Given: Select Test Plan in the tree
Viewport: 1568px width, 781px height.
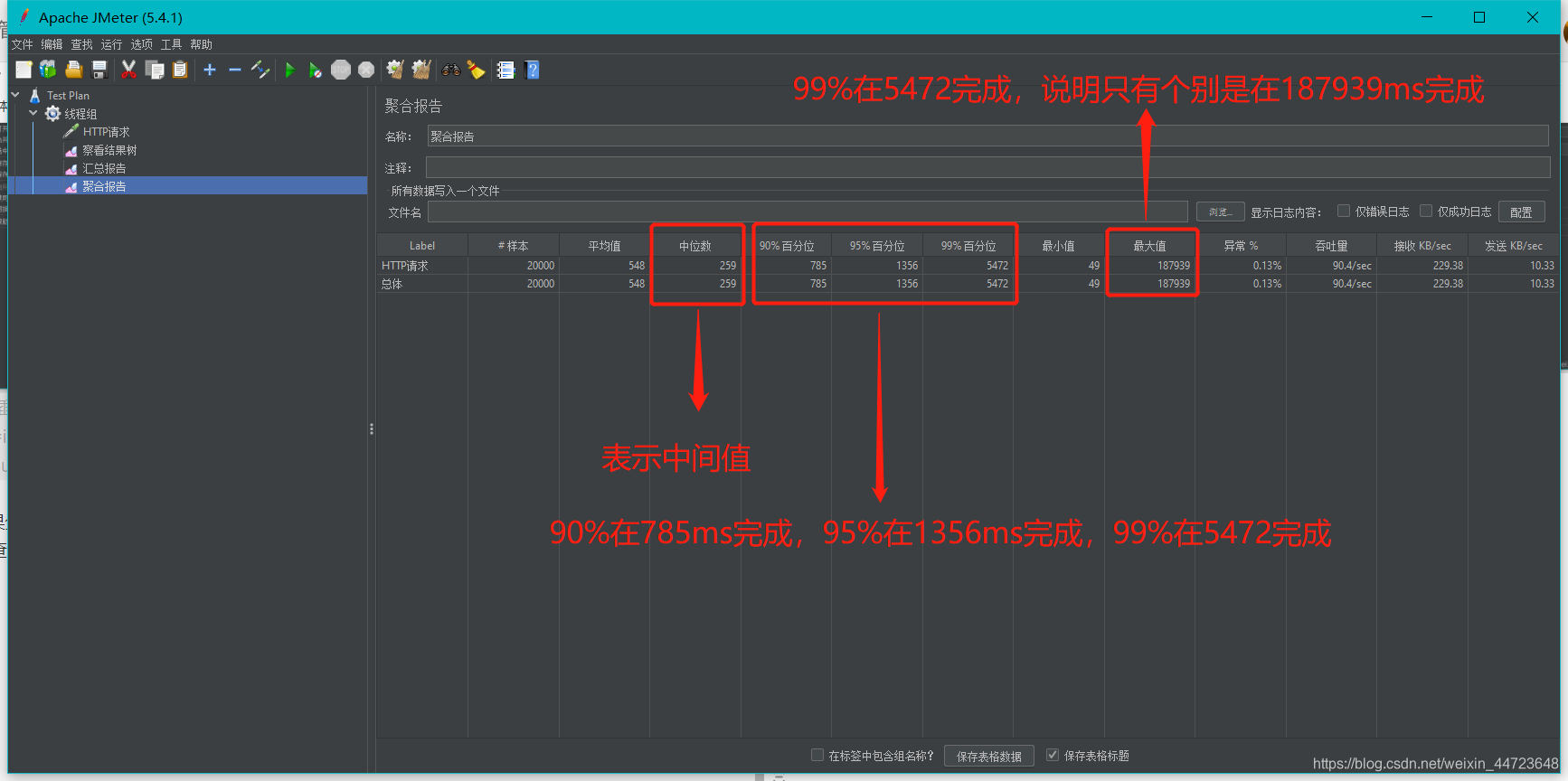Looking at the screenshot, I should coord(68,95).
